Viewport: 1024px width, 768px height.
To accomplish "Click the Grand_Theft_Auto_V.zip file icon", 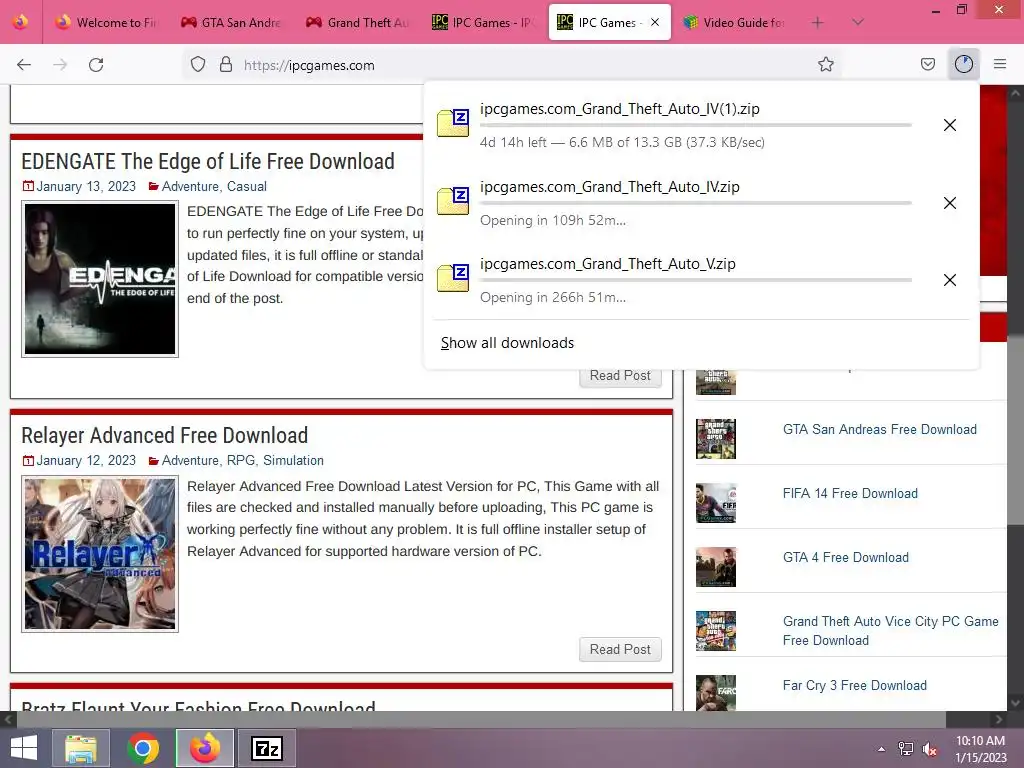I will (453, 278).
